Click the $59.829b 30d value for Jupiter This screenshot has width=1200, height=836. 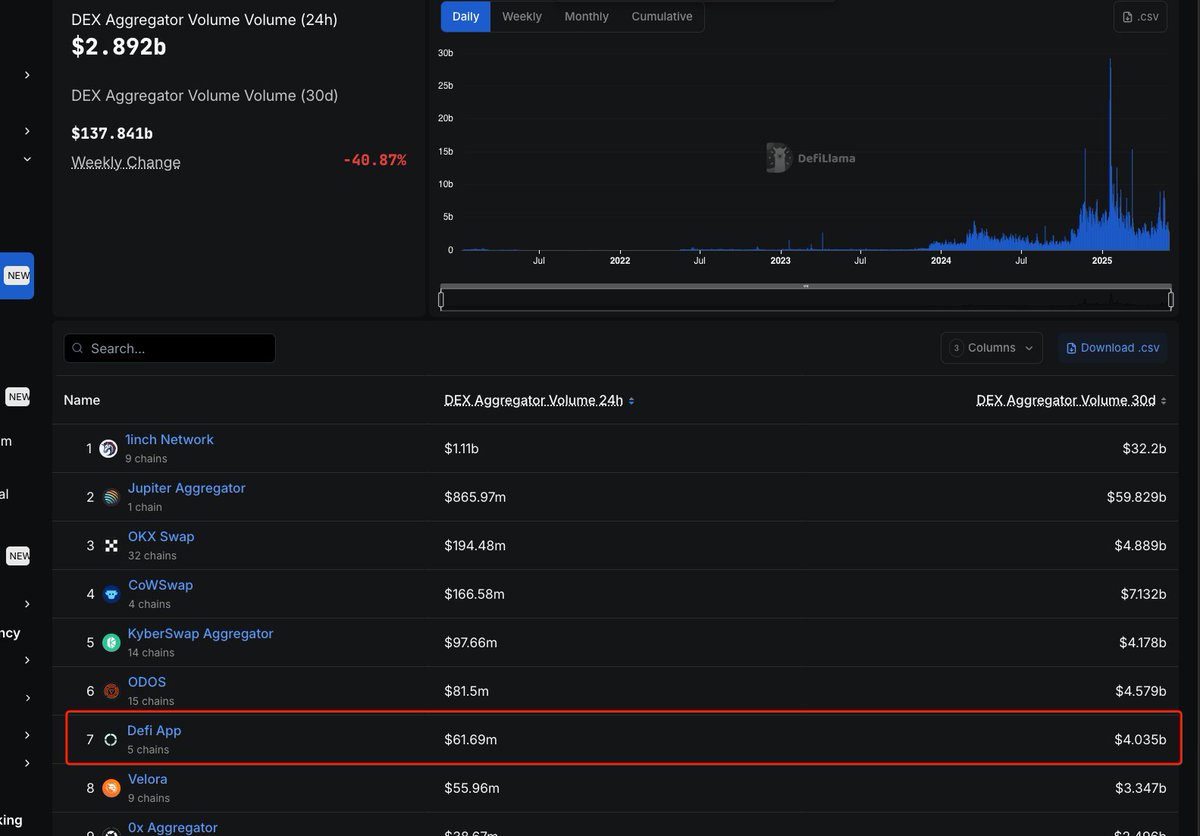1136,497
